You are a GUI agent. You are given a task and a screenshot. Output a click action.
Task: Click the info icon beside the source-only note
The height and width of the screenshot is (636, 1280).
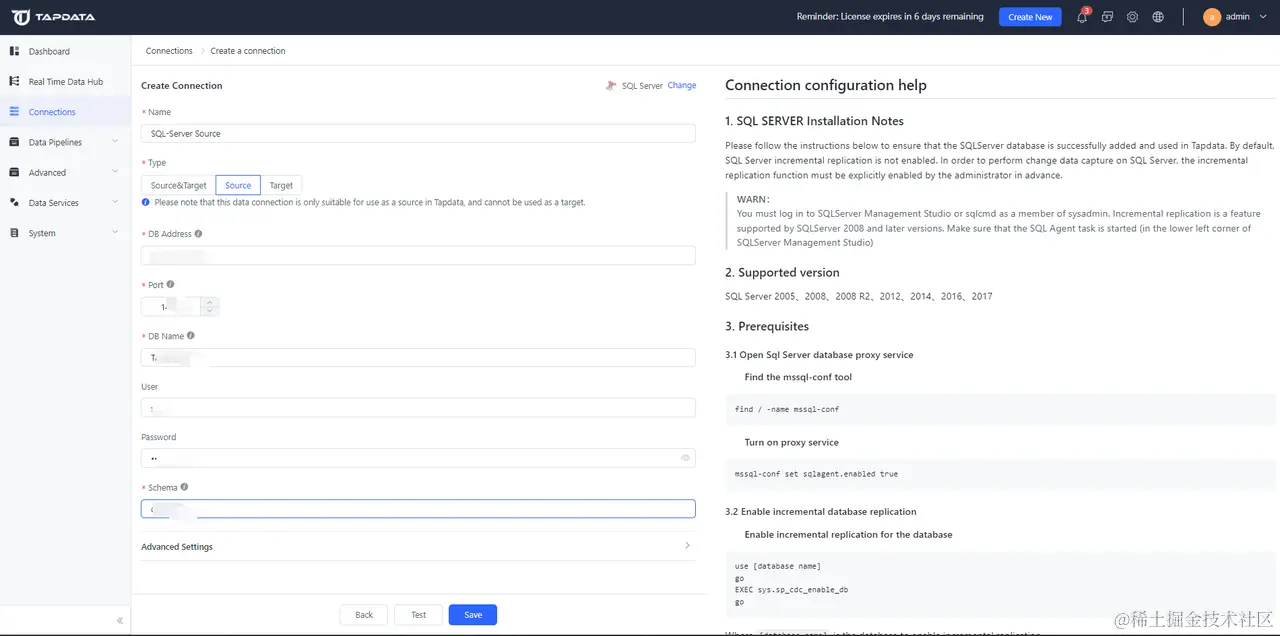click(x=146, y=202)
